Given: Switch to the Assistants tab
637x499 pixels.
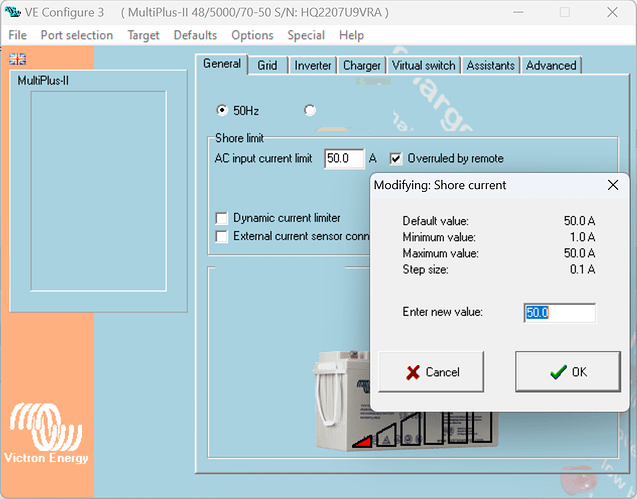Looking at the screenshot, I should pyautogui.click(x=490, y=65).
